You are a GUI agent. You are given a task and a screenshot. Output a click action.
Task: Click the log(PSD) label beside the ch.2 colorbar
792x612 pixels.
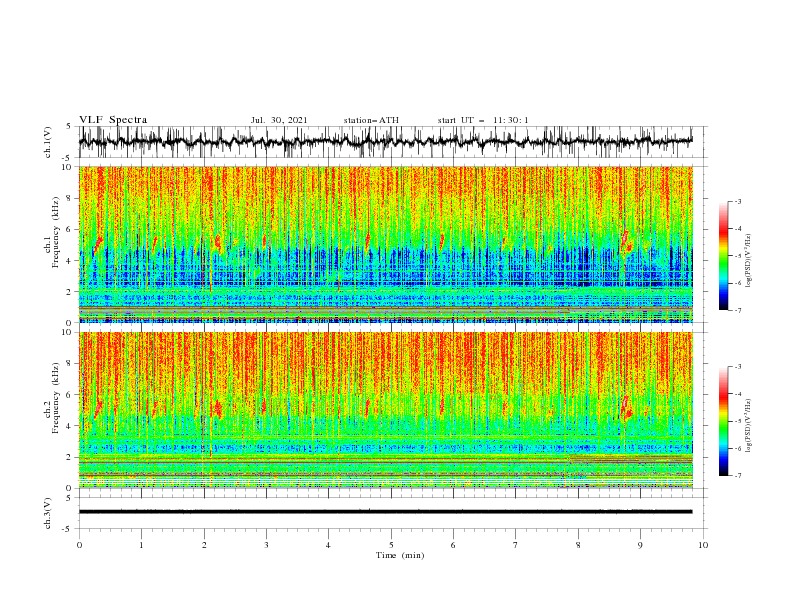[749, 425]
